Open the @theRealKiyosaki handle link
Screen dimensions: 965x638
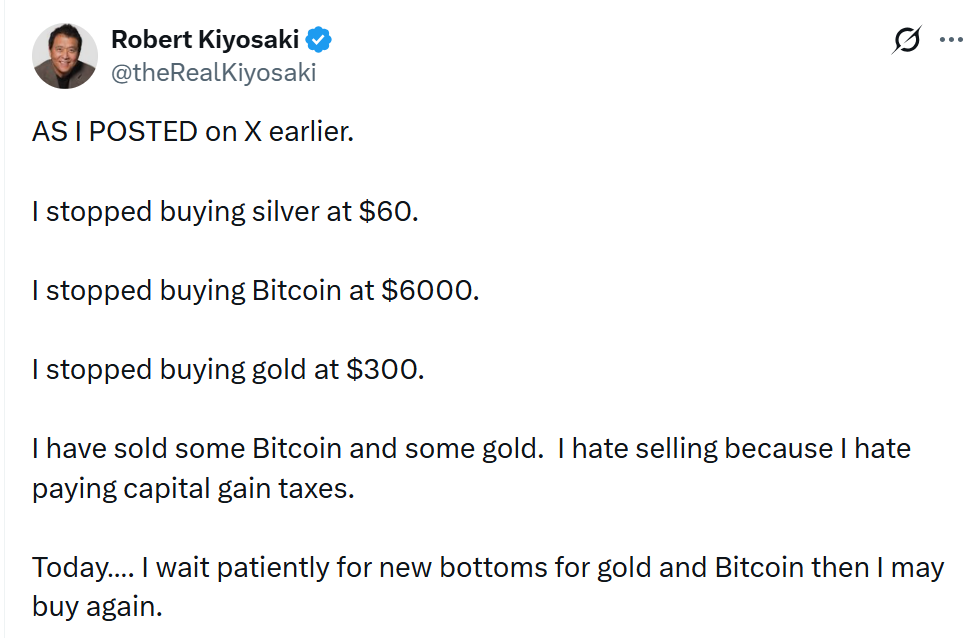click(x=213, y=72)
